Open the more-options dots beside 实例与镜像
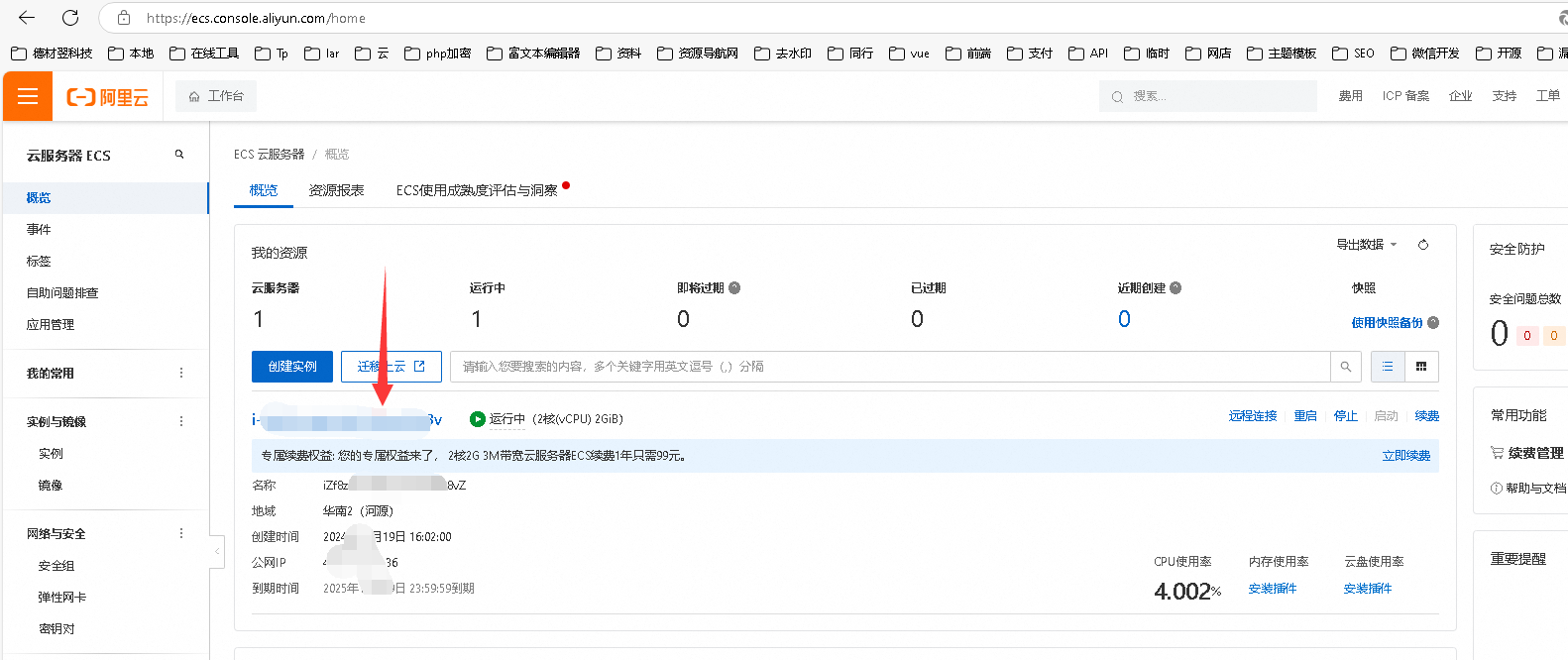 (x=181, y=421)
